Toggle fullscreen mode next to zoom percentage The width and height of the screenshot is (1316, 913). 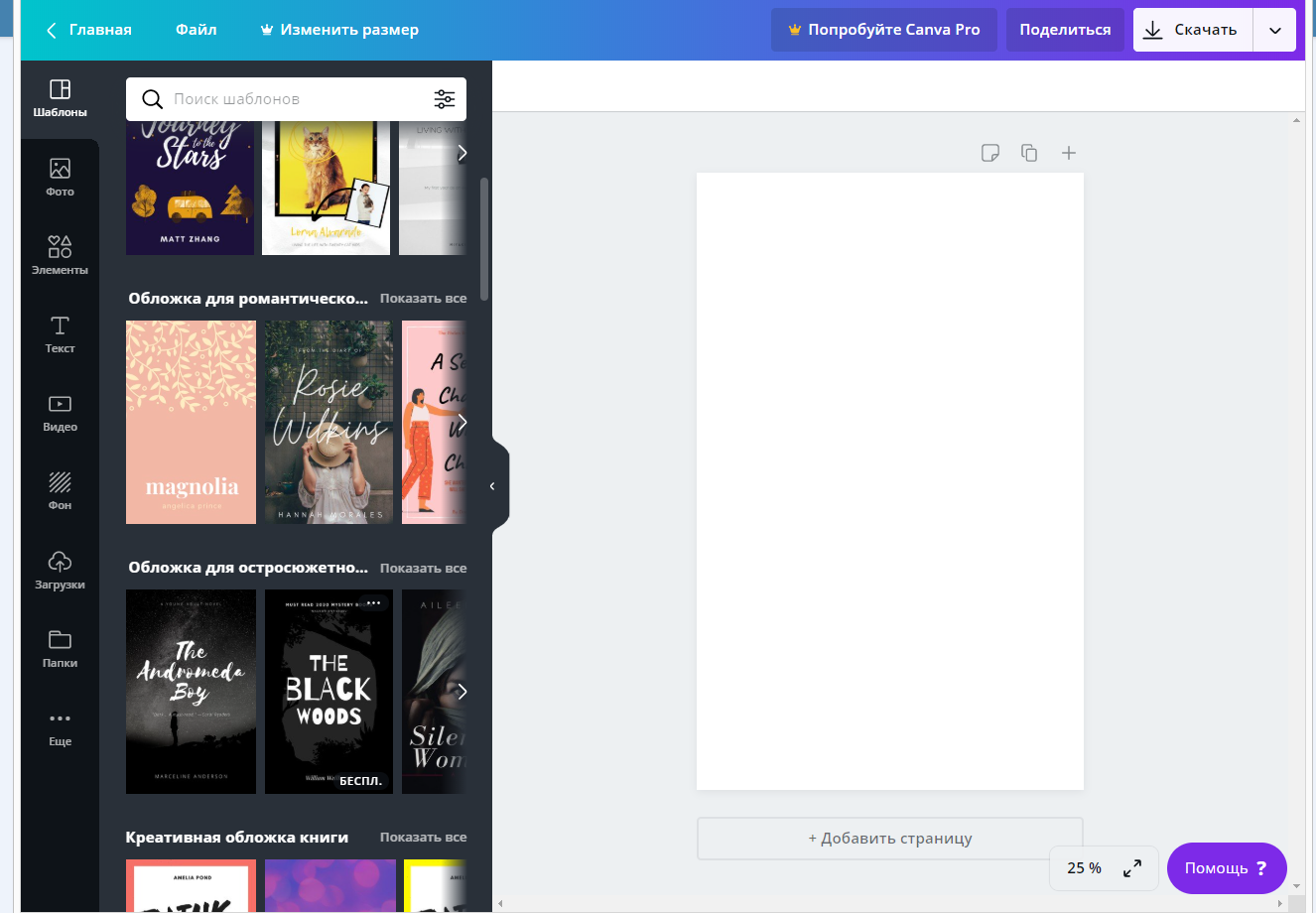click(x=1131, y=868)
